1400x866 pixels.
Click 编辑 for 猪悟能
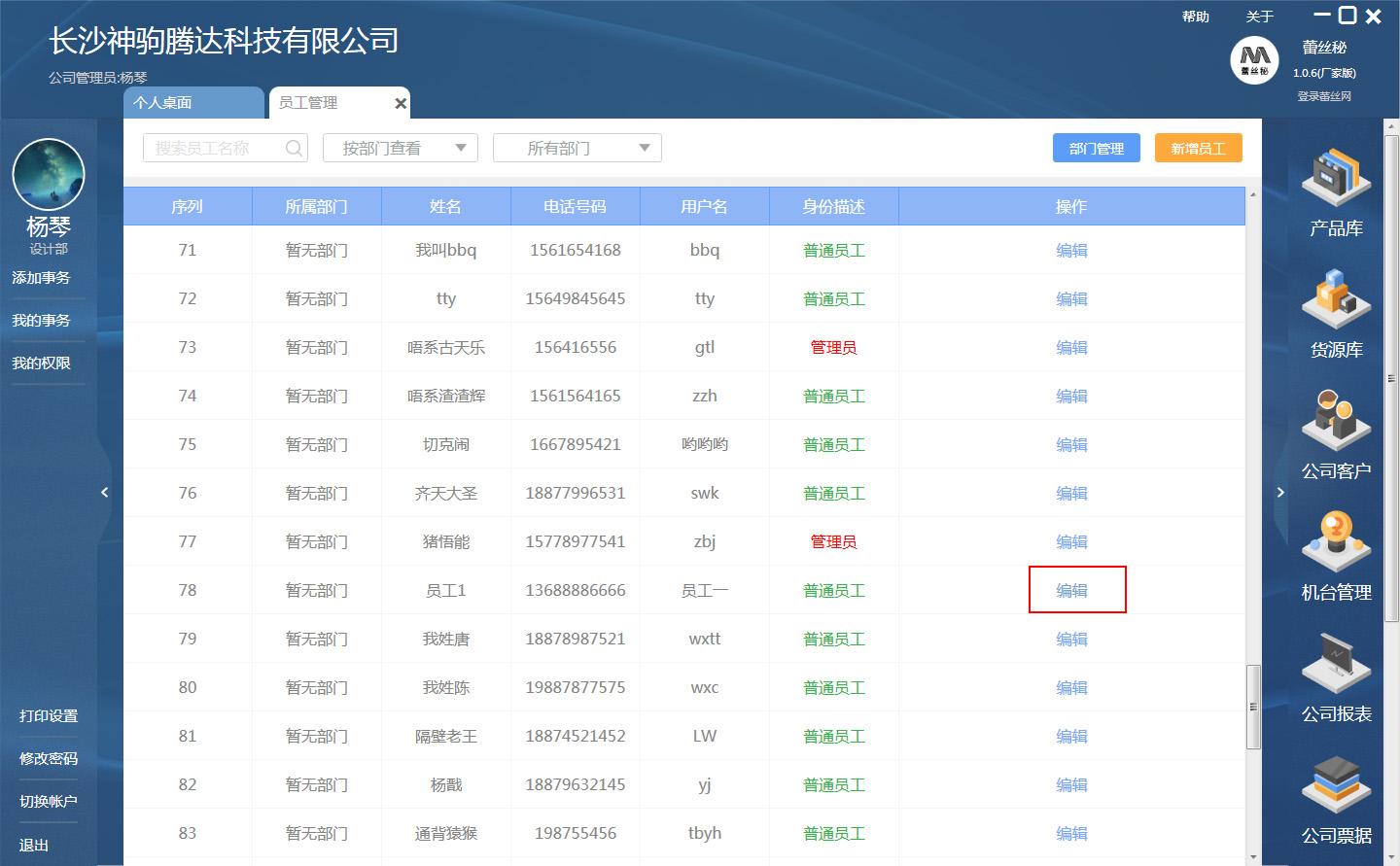tap(1071, 541)
